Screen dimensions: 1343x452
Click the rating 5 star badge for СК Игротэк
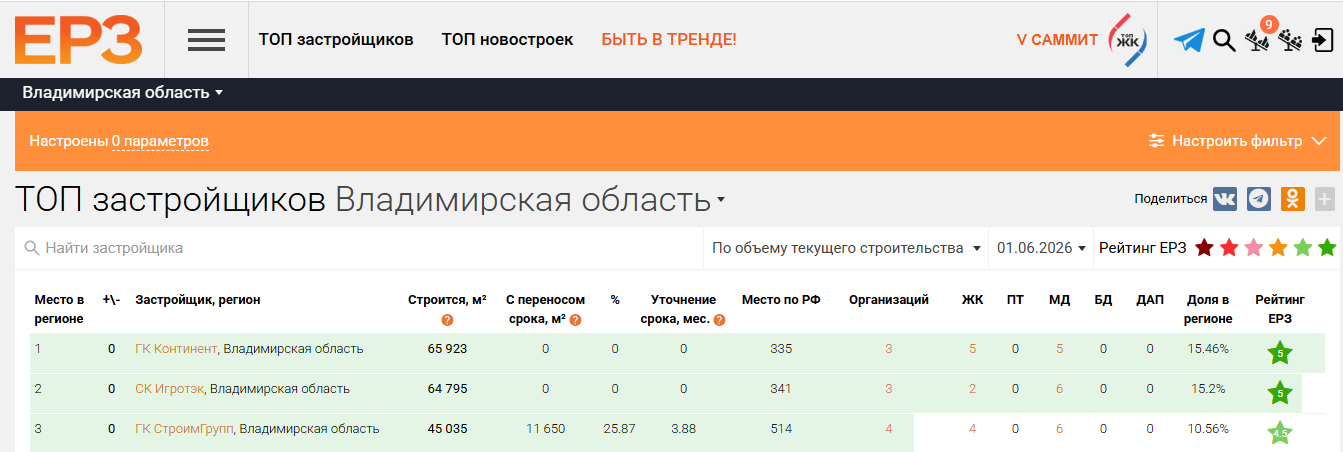(1279, 393)
